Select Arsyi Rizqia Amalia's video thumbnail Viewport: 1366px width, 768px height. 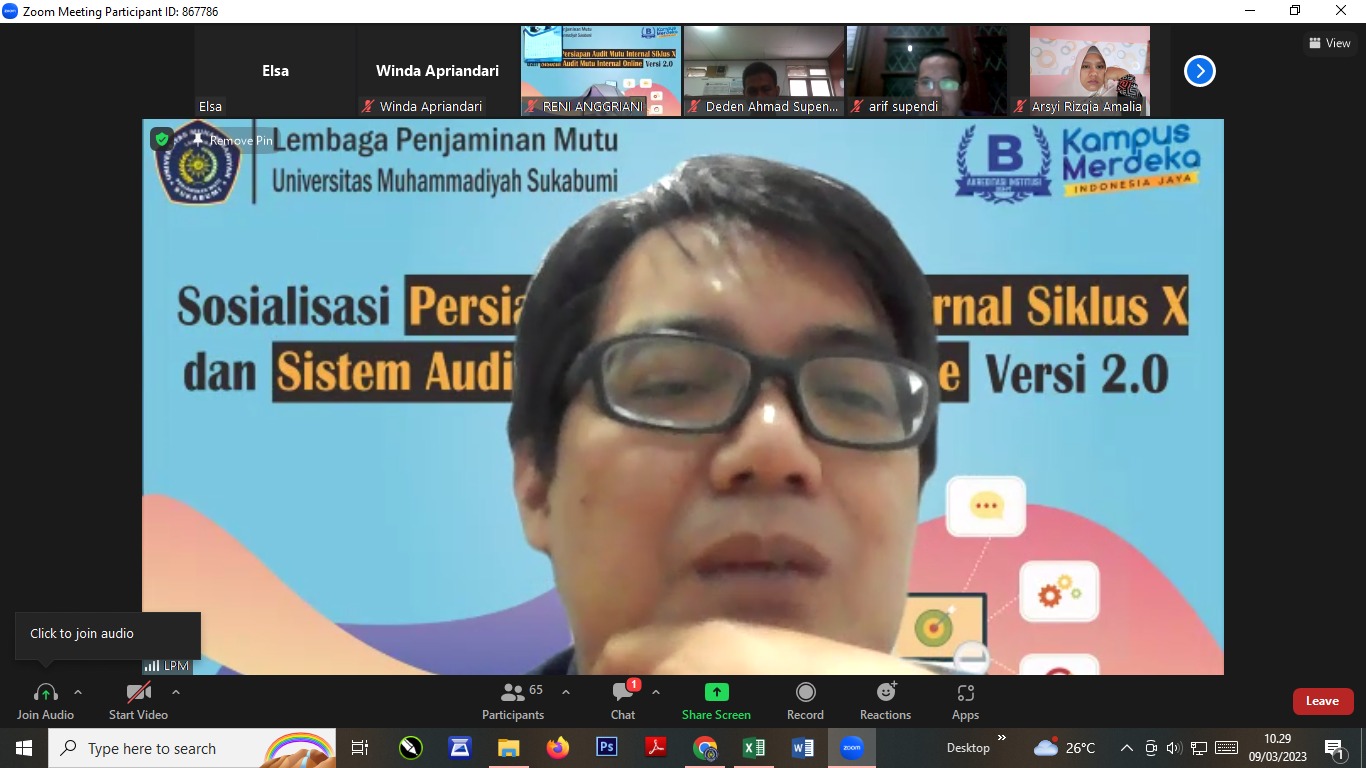1090,71
